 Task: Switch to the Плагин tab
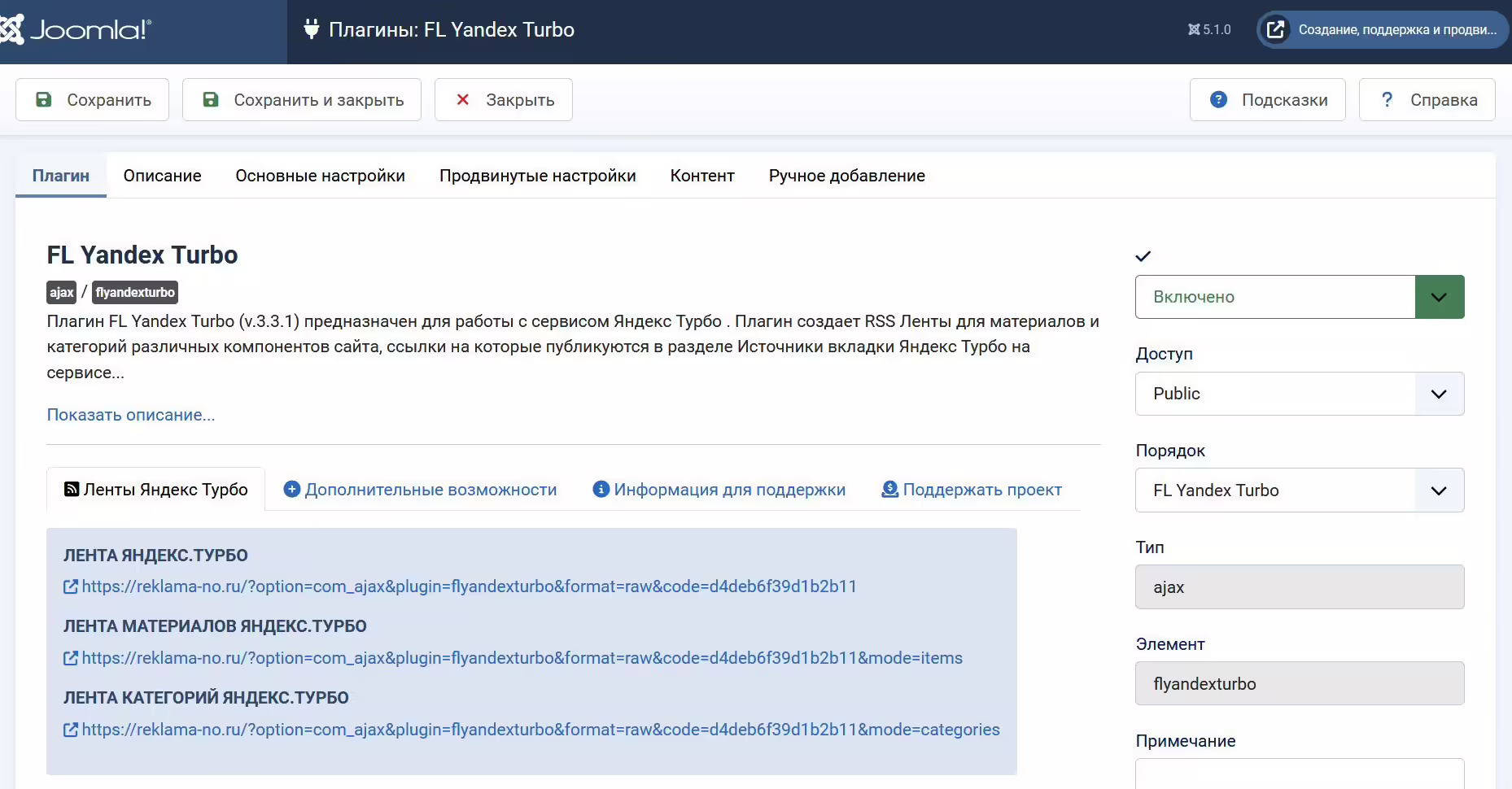pos(61,176)
